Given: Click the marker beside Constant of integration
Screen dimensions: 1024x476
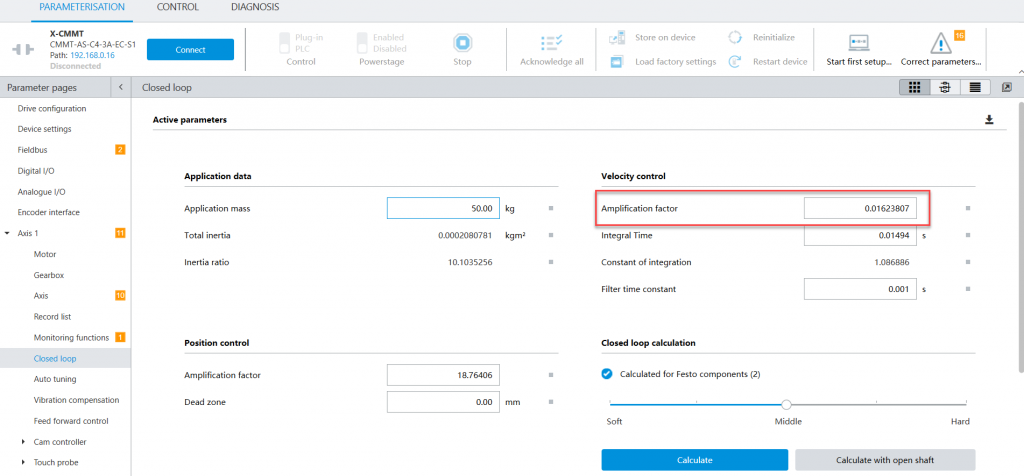Looking at the screenshot, I should [x=968, y=262].
